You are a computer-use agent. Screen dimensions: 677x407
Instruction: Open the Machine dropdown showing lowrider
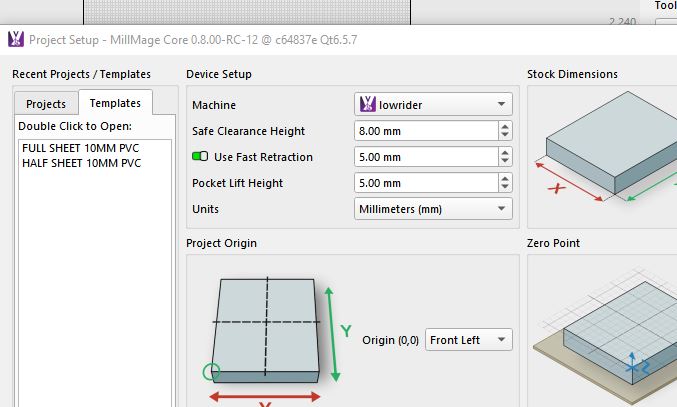433,104
